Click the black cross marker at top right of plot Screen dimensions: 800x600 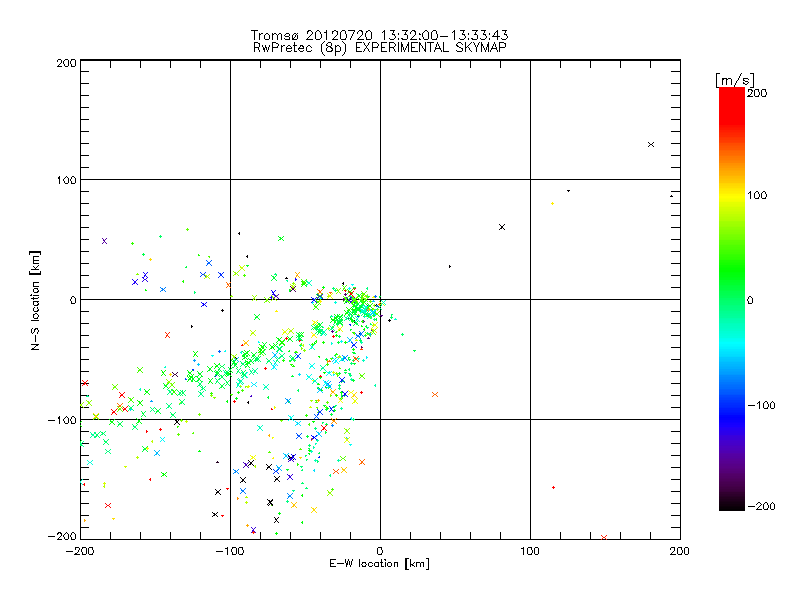pyautogui.click(x=651, y=144)
